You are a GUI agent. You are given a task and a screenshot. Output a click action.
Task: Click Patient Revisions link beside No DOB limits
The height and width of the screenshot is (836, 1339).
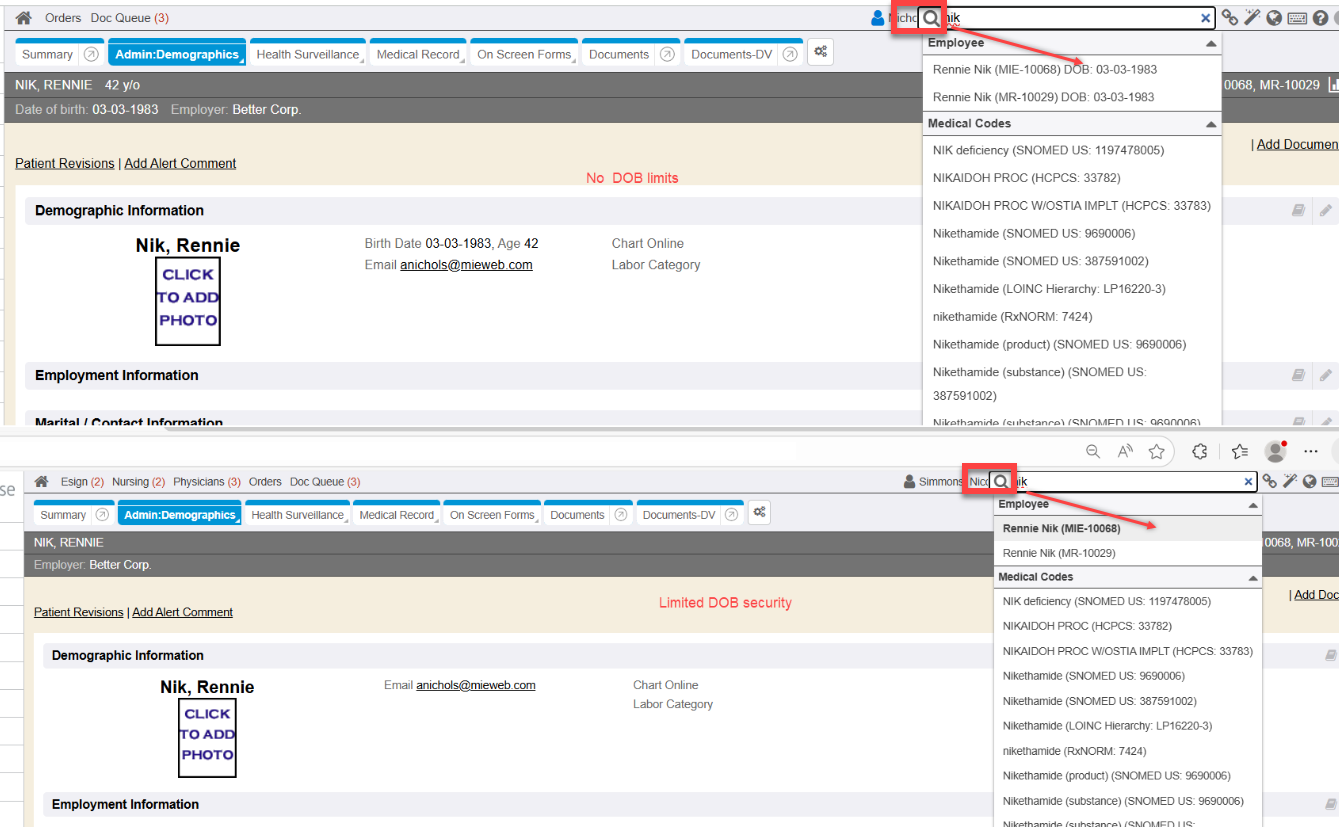pyautogui.click(x=65, y=163)
